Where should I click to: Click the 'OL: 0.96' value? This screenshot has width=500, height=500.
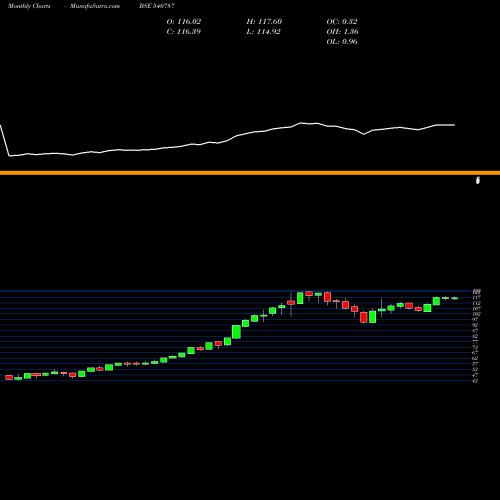342,42
